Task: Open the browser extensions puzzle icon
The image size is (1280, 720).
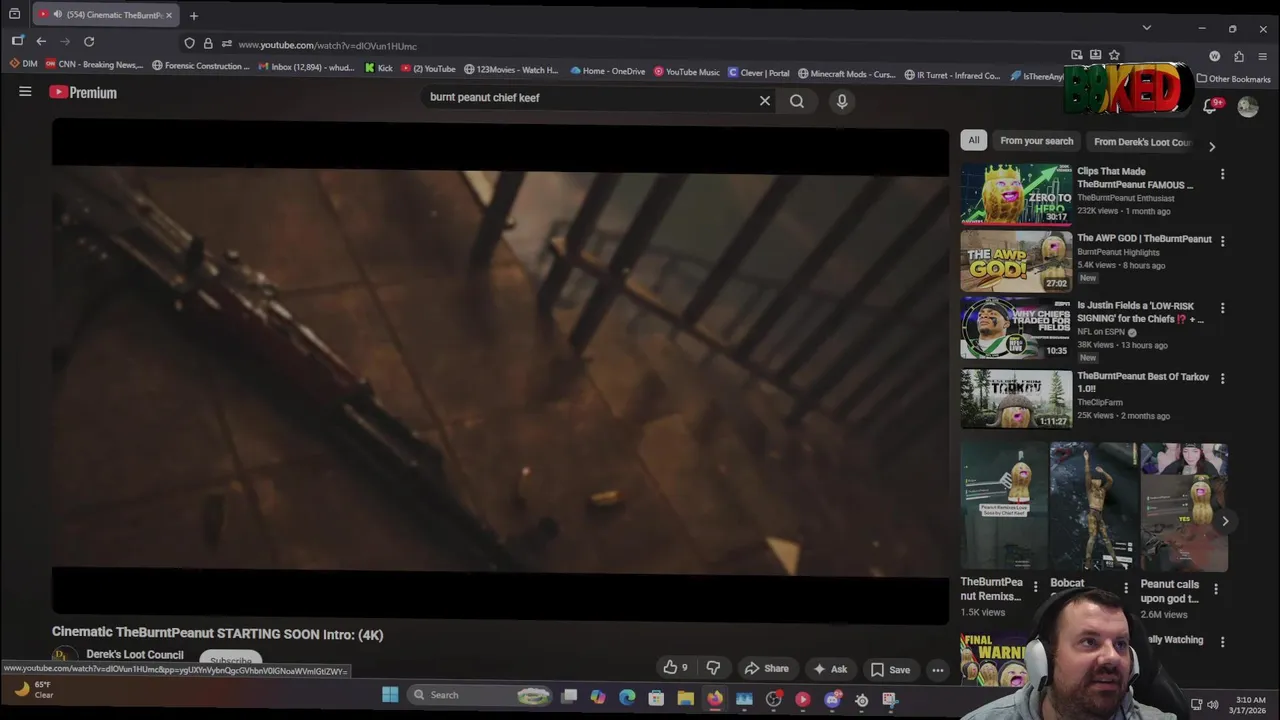Action: click(x=1239, y=57)
